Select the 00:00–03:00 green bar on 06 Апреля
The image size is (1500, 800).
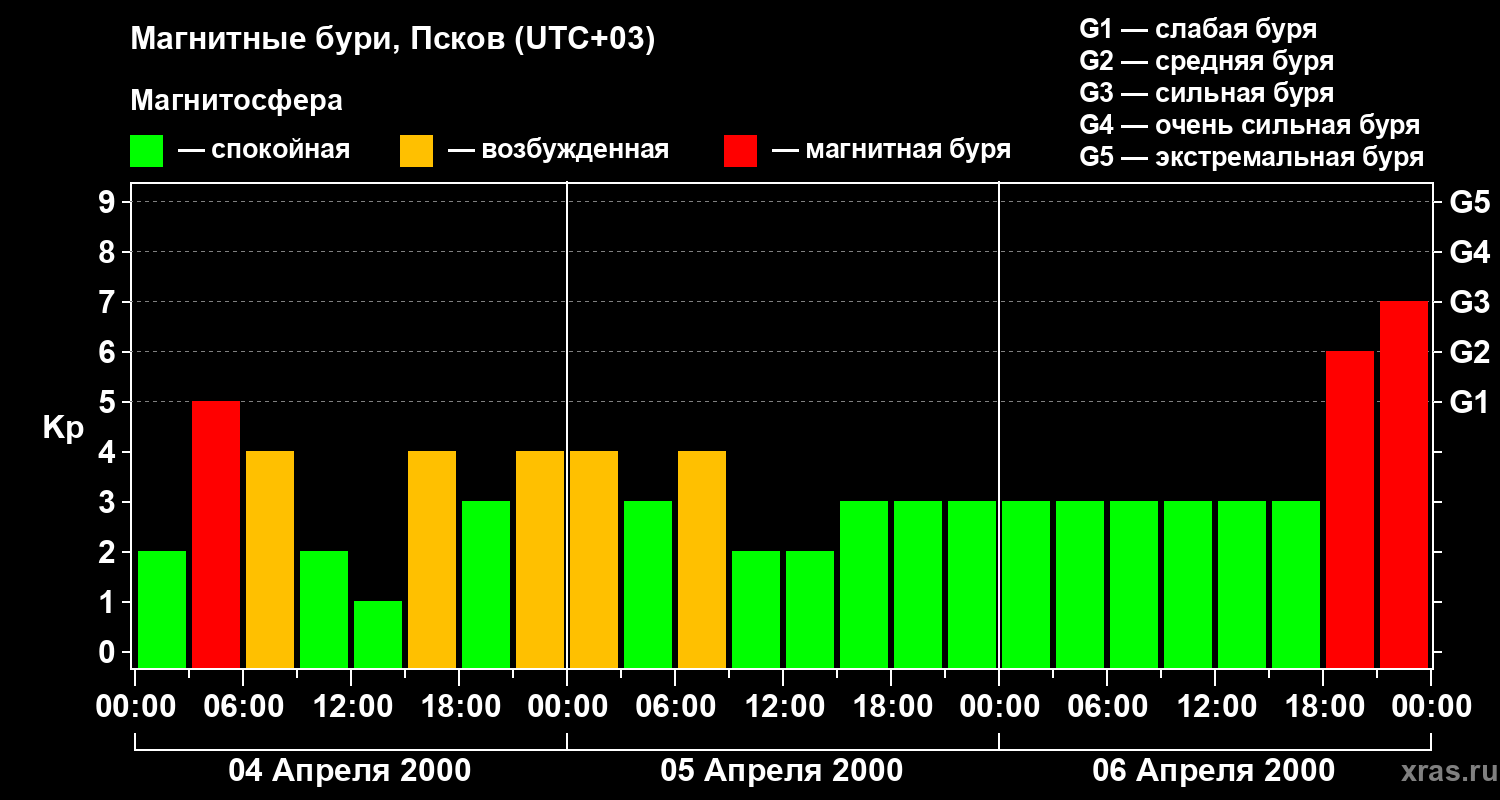(x=1026, y=584)
